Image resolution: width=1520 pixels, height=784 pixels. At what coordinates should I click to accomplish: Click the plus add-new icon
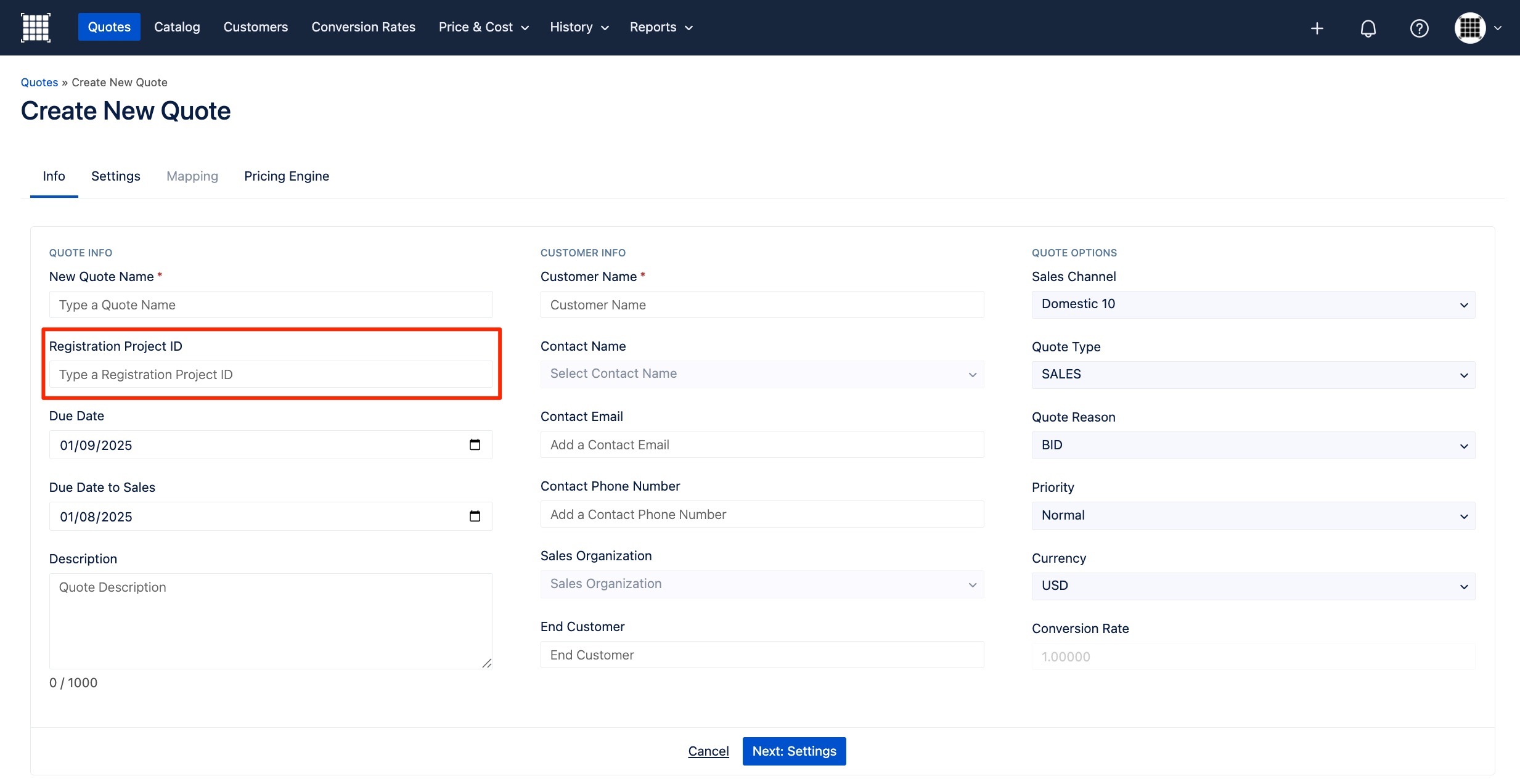(x=1317, y=28)
